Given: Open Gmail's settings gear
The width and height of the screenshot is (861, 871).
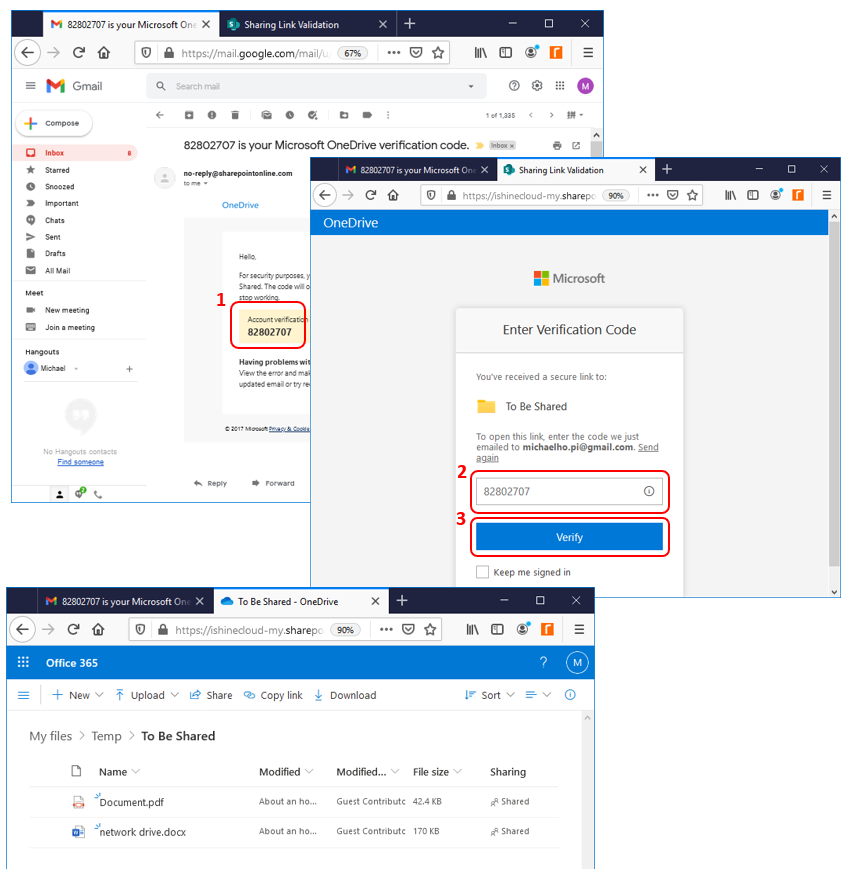Looking at the screenshot, I should click(537, 86).
